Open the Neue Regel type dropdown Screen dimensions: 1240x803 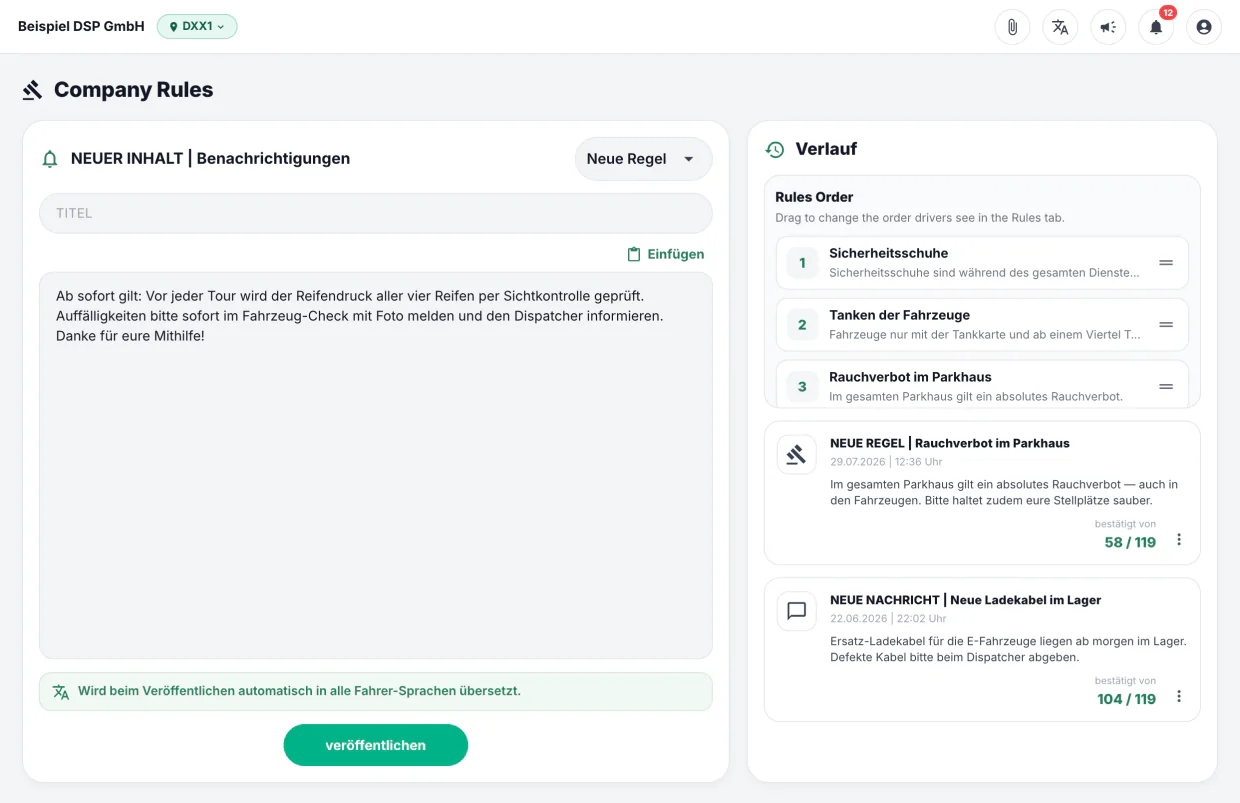point(643,159)
